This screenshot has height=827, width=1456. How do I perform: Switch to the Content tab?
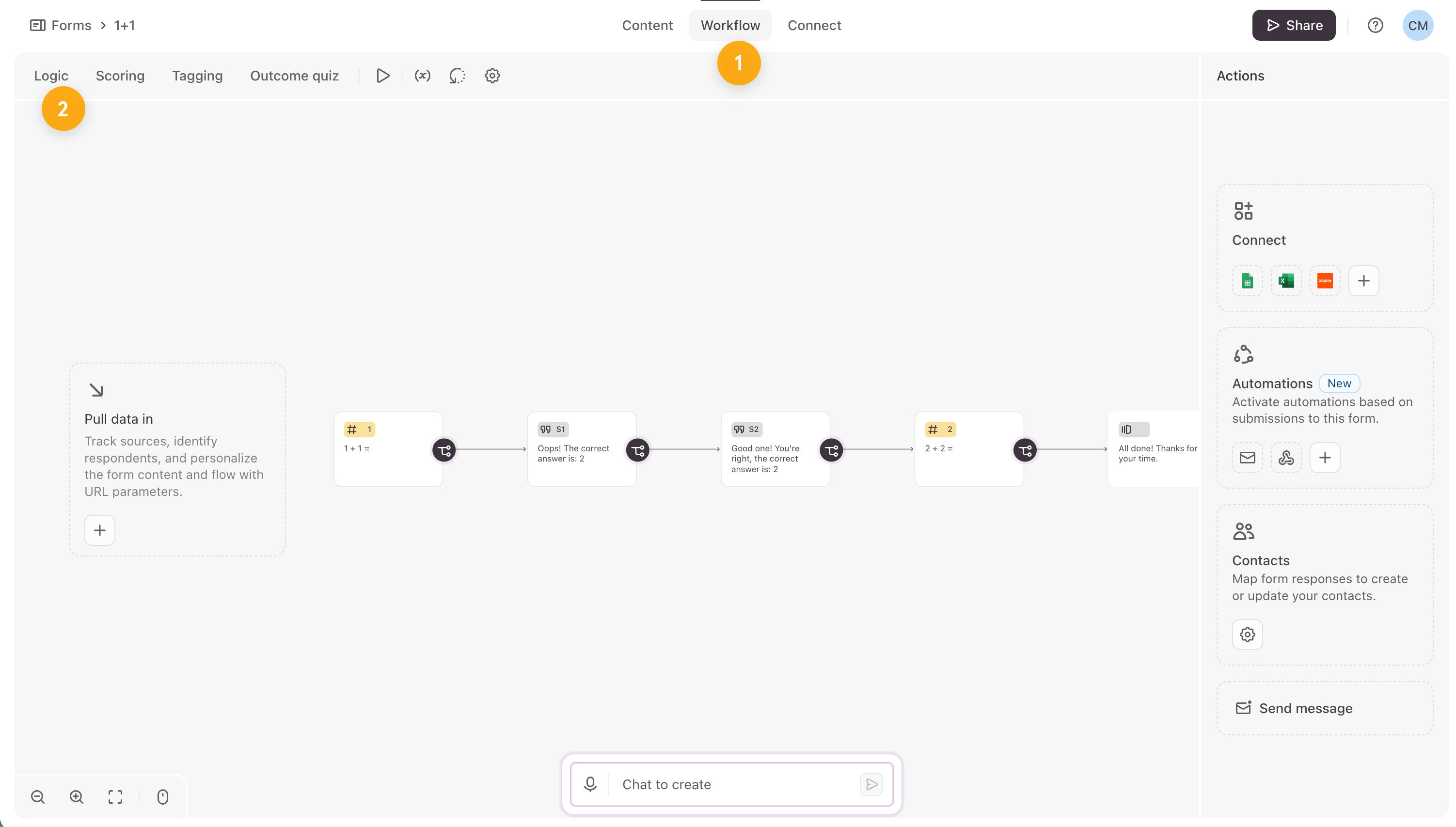(x=647, y=25)
